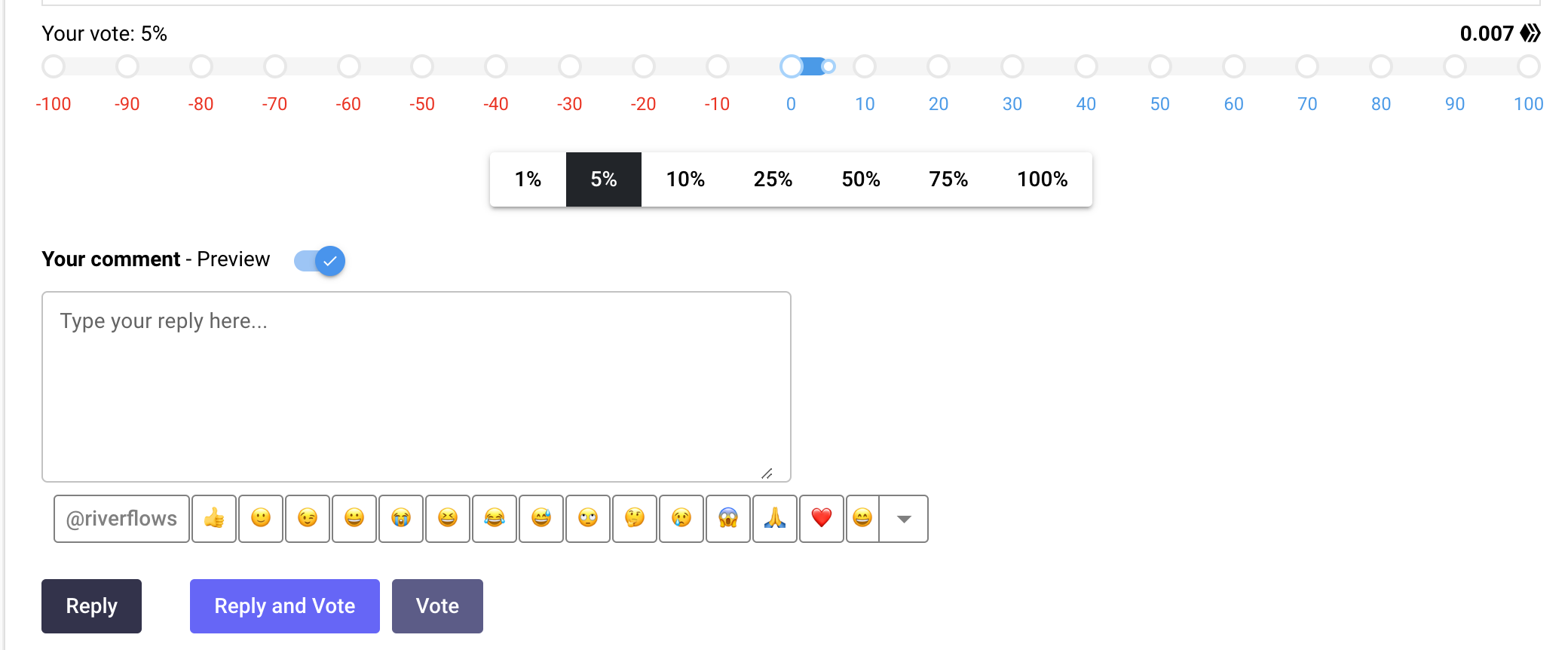Image resolution: width=1568 pixels, height=650 pixels.
Task: Click the Reply and Vote button
Action: [285, 606]
